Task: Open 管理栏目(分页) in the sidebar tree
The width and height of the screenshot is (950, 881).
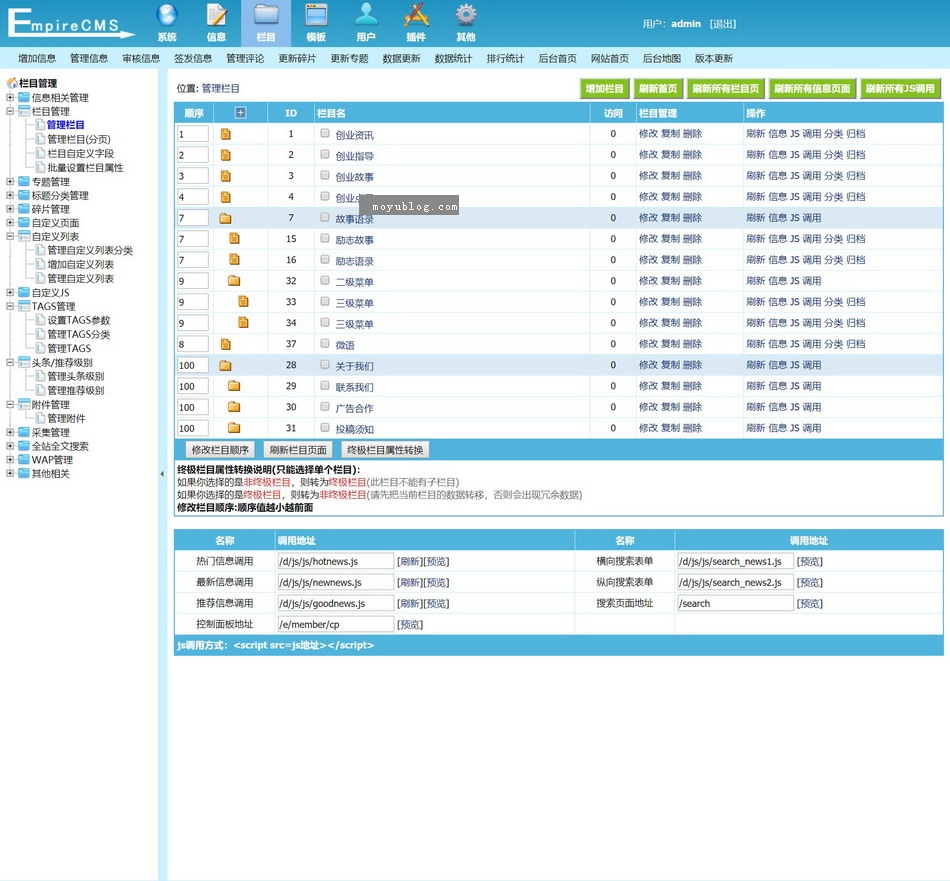Action: 79,139
